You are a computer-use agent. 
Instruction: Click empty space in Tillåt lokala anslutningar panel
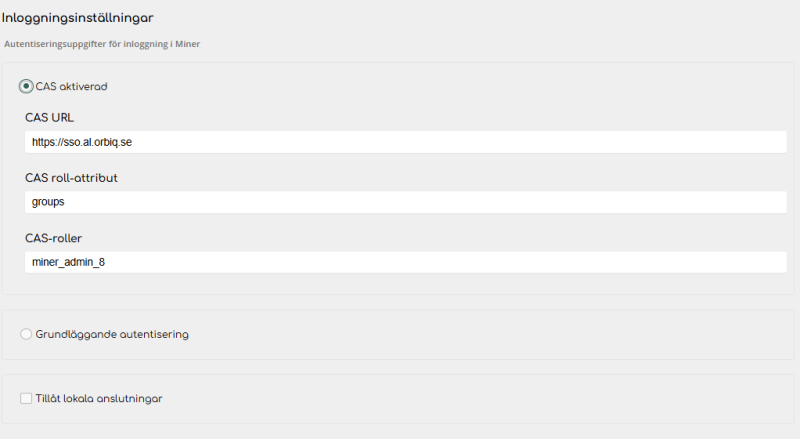500,398
